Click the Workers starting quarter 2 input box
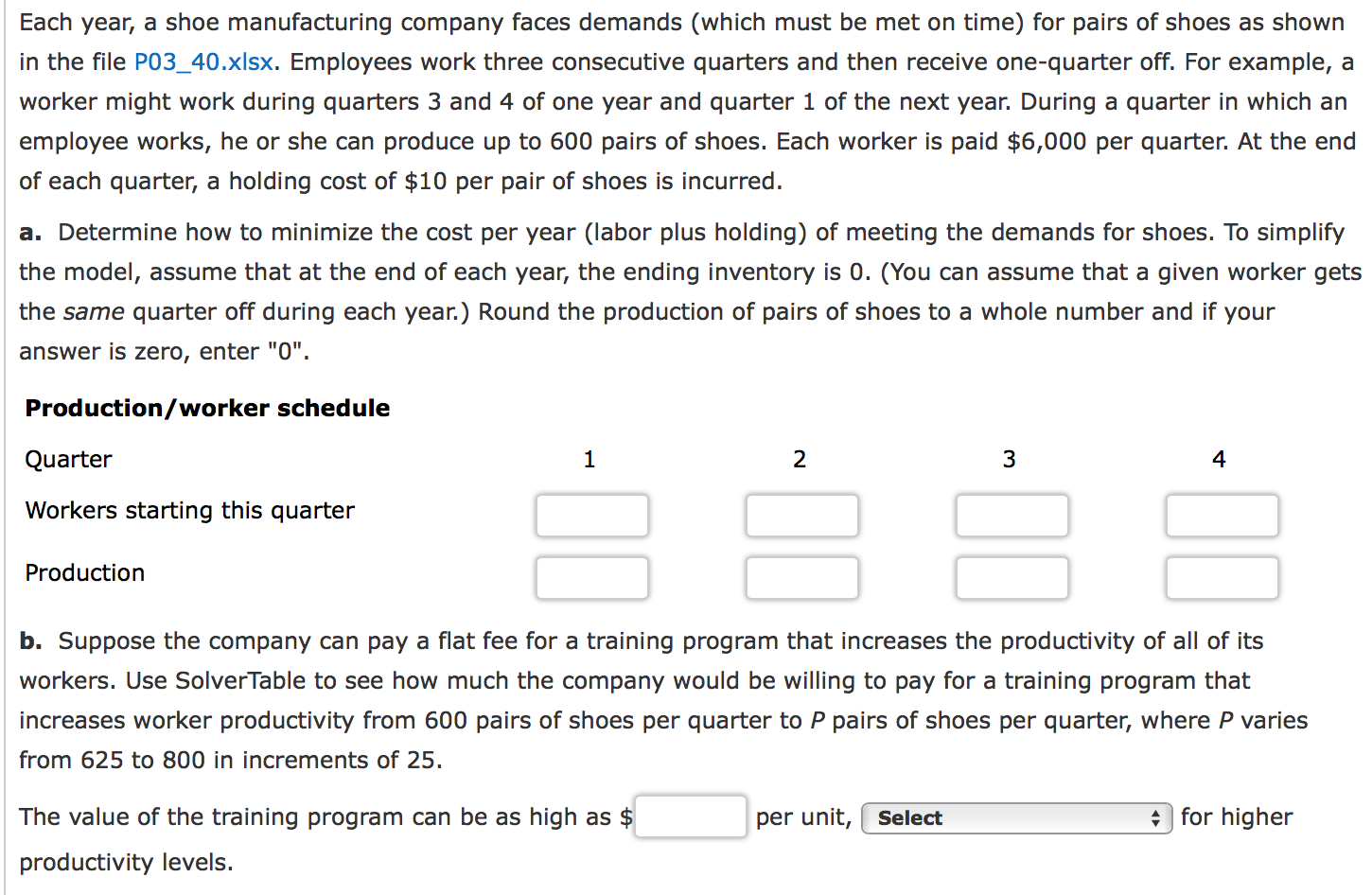This screenshot has height=895, width=1372. (x=801, y=516)
